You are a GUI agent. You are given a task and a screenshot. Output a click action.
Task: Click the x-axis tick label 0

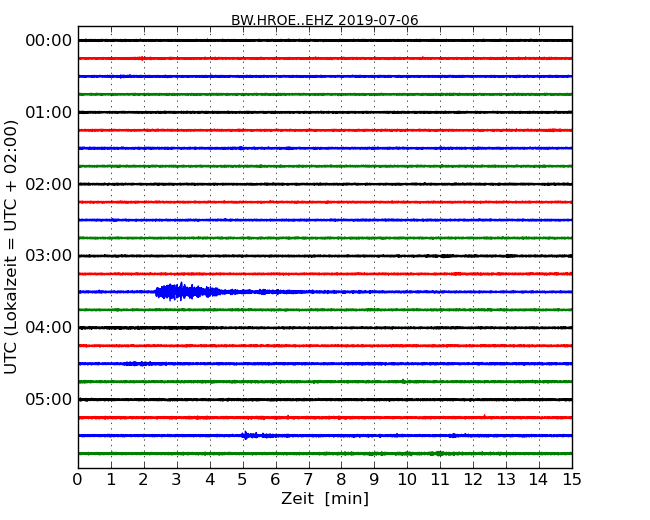[x=78, y=480]
